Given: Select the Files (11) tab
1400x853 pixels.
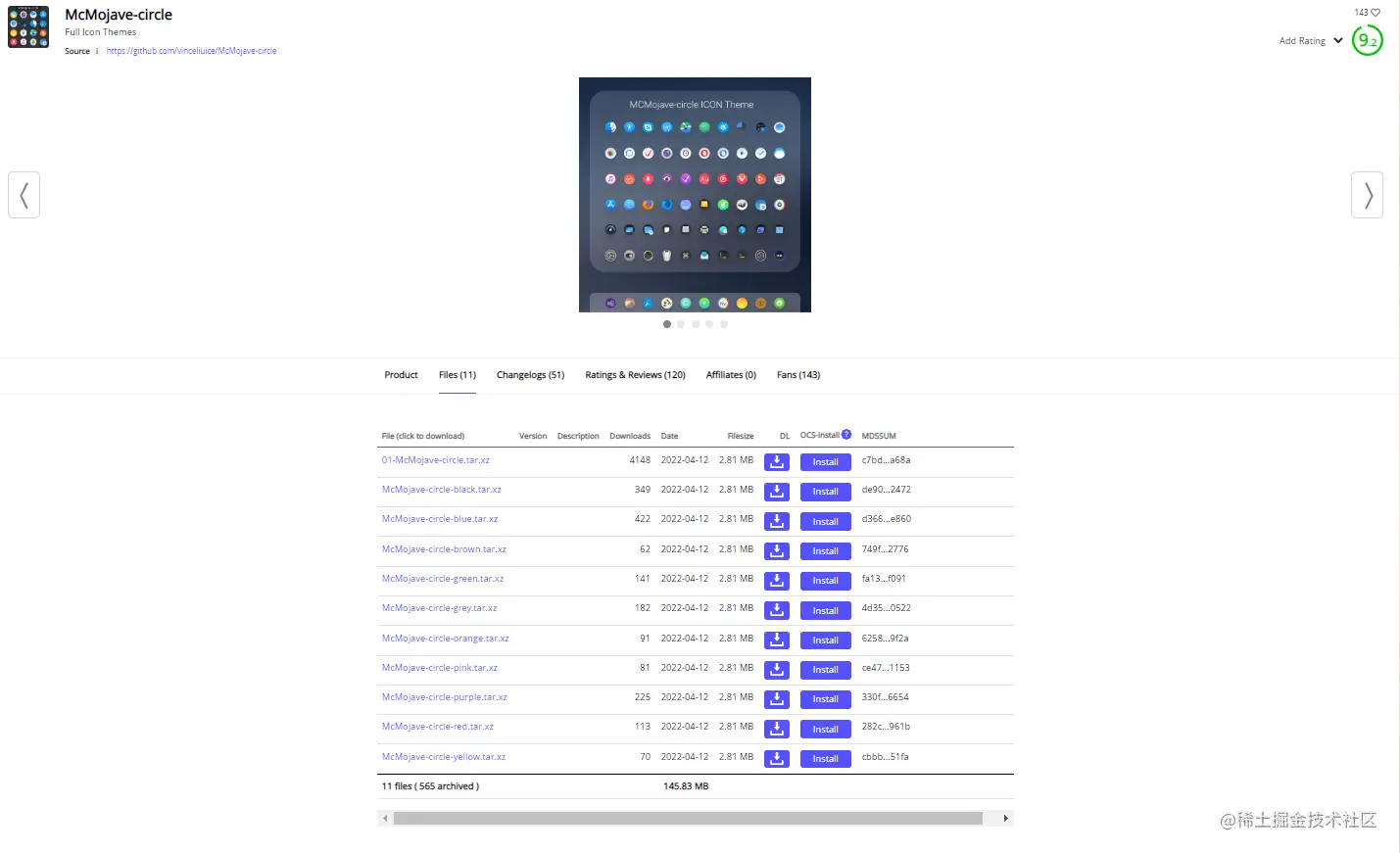Looking at the screenshot, I should tap(458, 375).
